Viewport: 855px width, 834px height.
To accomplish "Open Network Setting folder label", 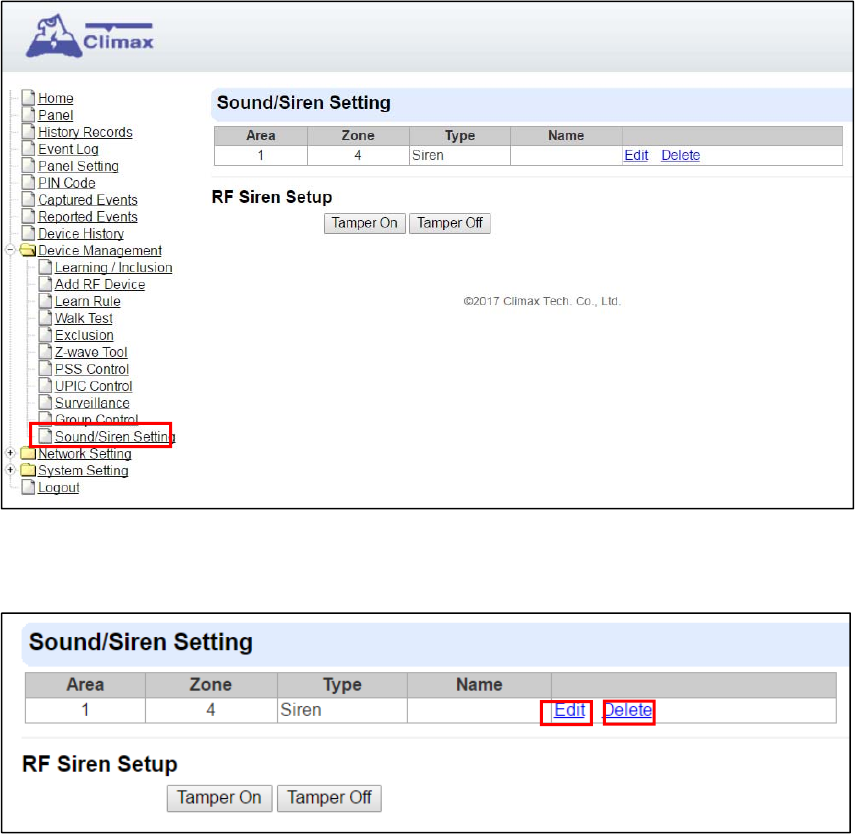I will tap(85, 453).
